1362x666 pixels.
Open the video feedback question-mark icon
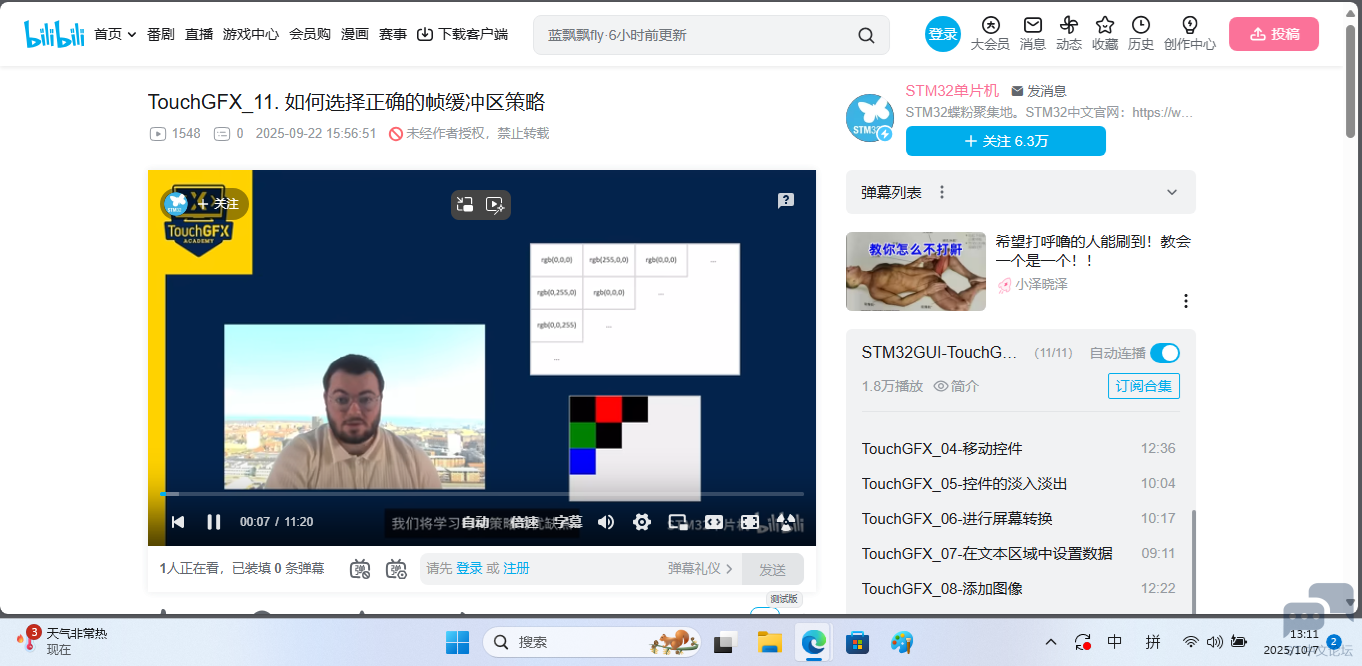(x=786, y=200)
